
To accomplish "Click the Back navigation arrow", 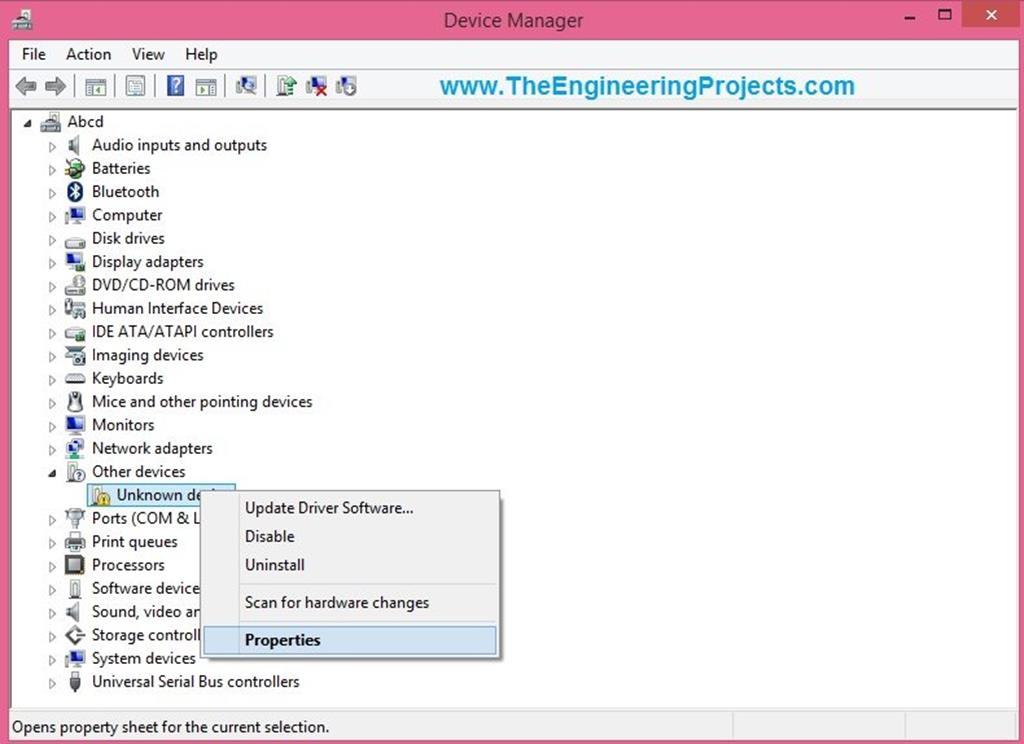I will [25, 86].
